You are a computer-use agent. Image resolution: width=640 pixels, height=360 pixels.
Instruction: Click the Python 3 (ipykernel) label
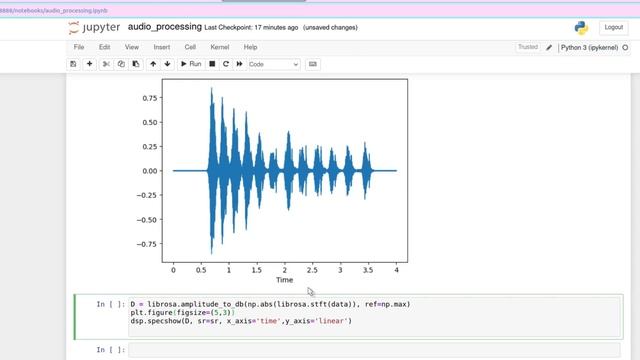[x=589, y=48]
